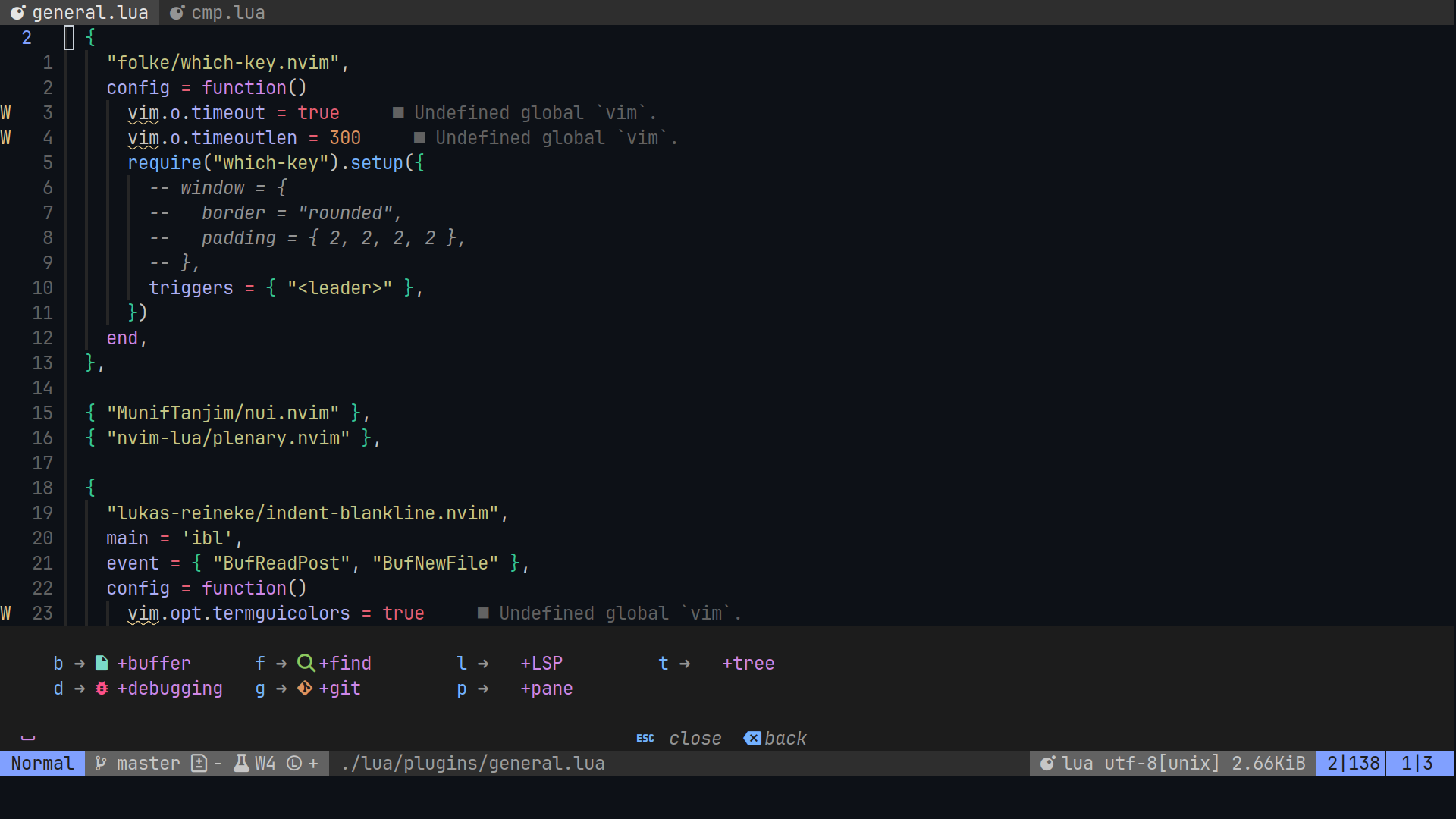Click the end keyword on line 12

[x=122, y=338]
